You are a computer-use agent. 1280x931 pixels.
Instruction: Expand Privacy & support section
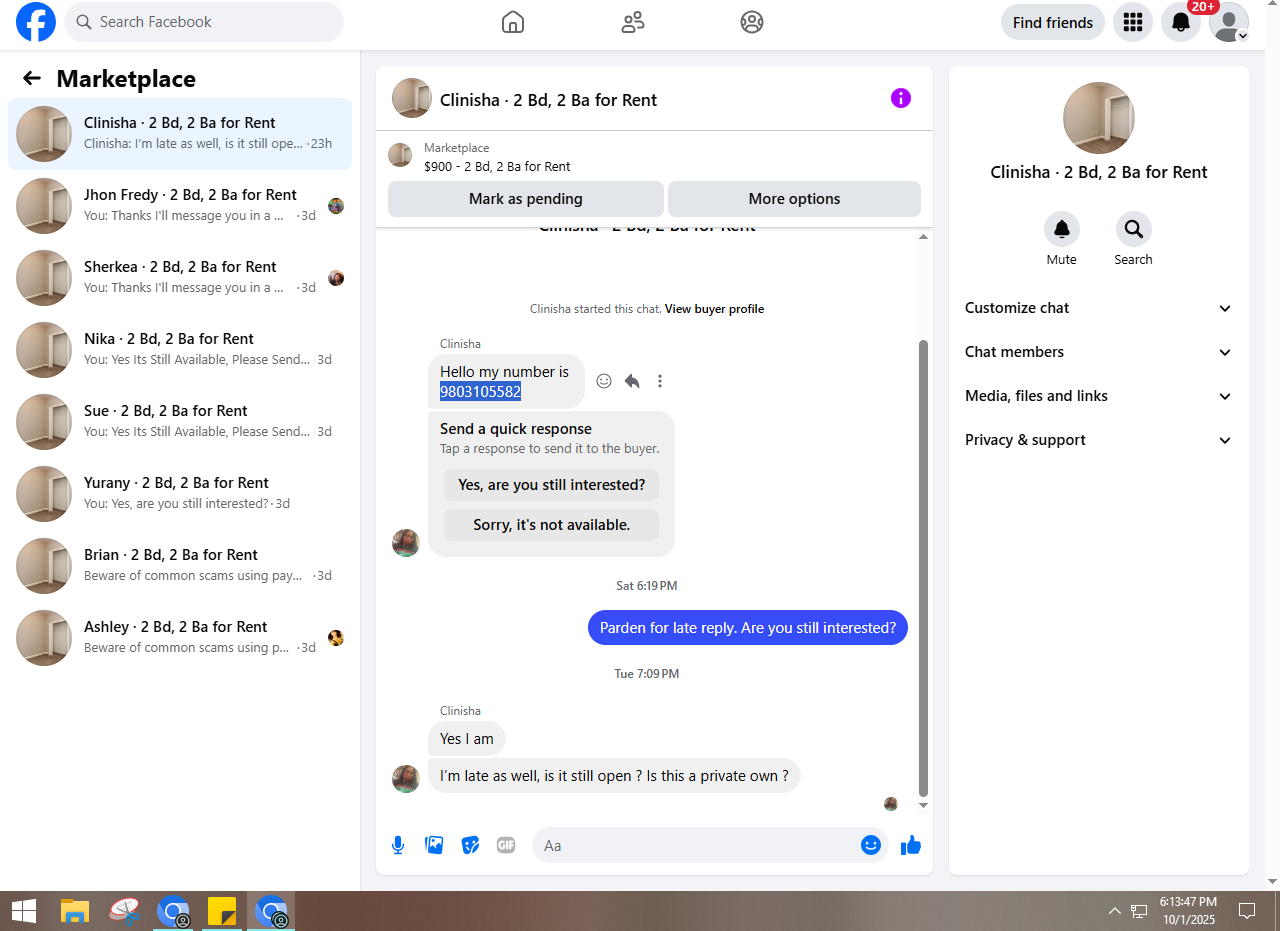[1099, 440]
